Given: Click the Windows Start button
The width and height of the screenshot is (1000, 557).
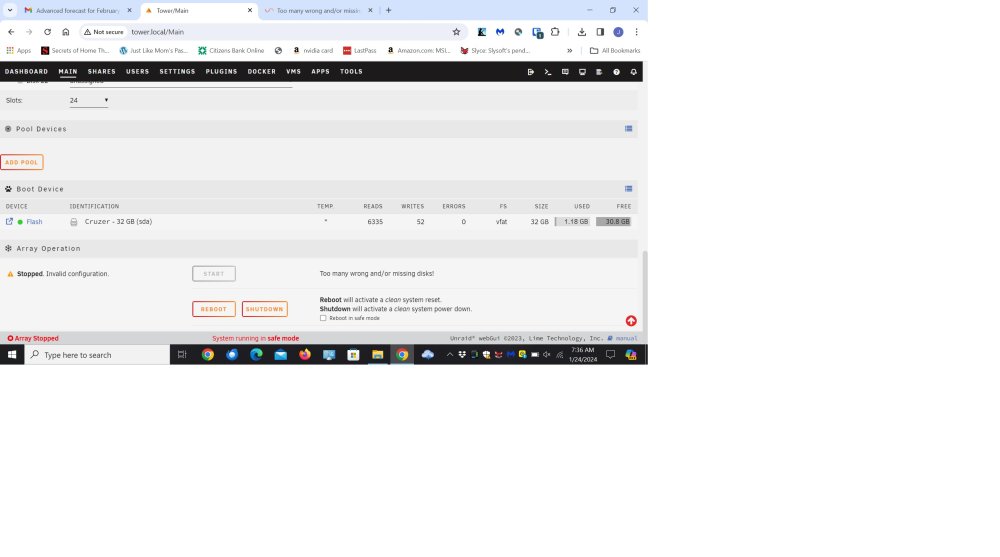Looking at the screenshot, I should [11, 355].
